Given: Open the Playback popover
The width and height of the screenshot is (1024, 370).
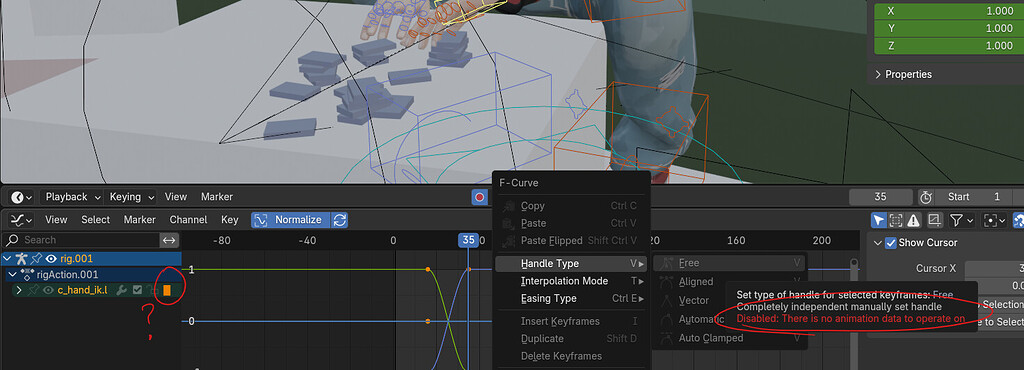Looking at the screenshot, I should [x=72, y=196].
